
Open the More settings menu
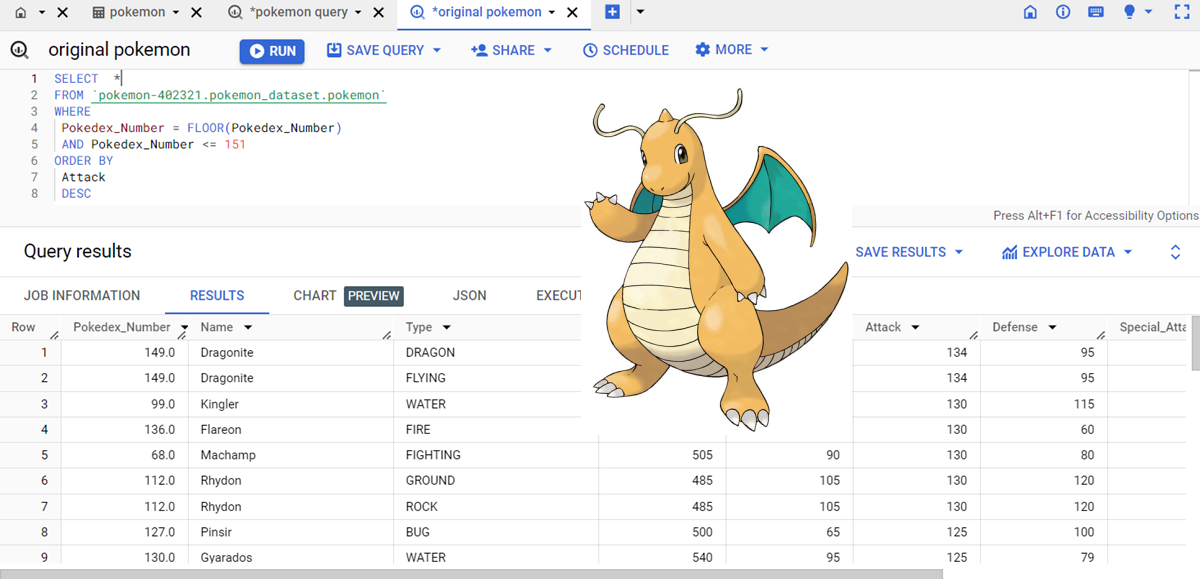pos(732,50)
